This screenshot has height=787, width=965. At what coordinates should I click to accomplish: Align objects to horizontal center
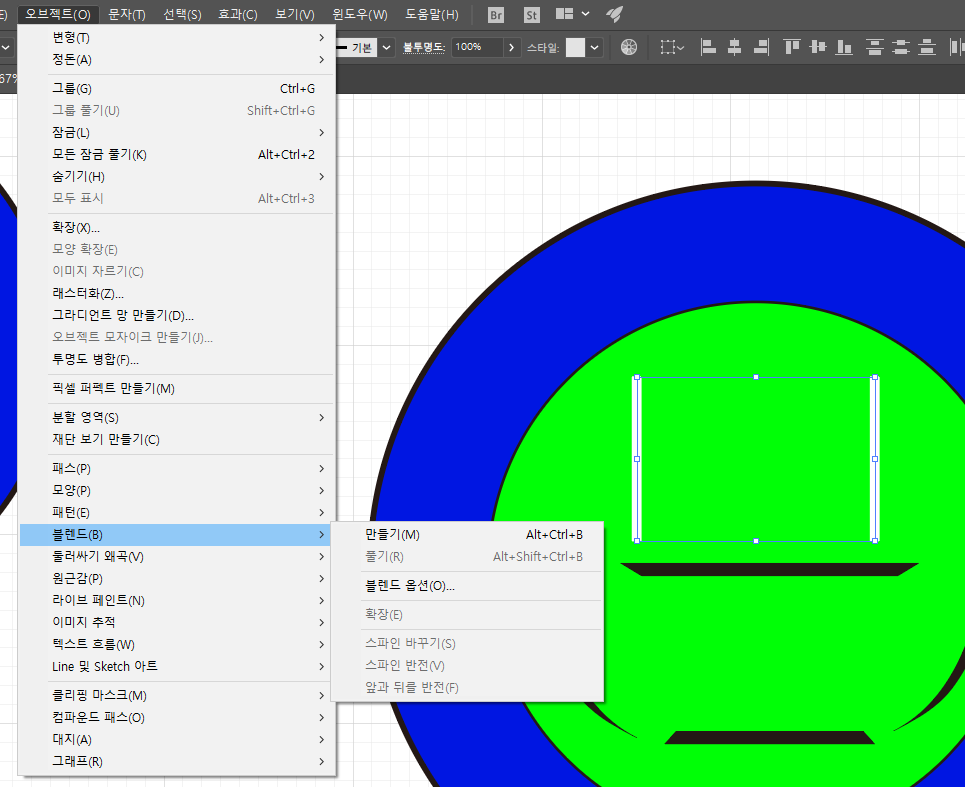pyautogui.click(x=734, y=47)
